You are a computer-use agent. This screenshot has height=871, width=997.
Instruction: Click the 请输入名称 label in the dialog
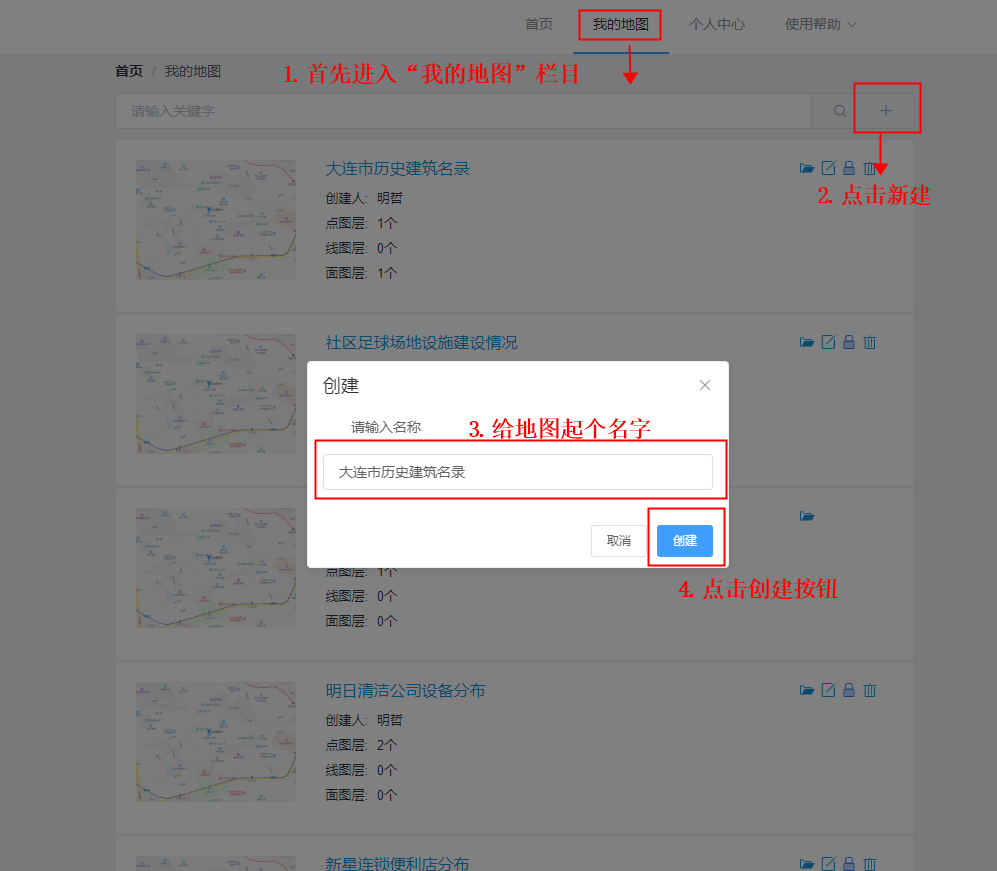pos(386,427)
